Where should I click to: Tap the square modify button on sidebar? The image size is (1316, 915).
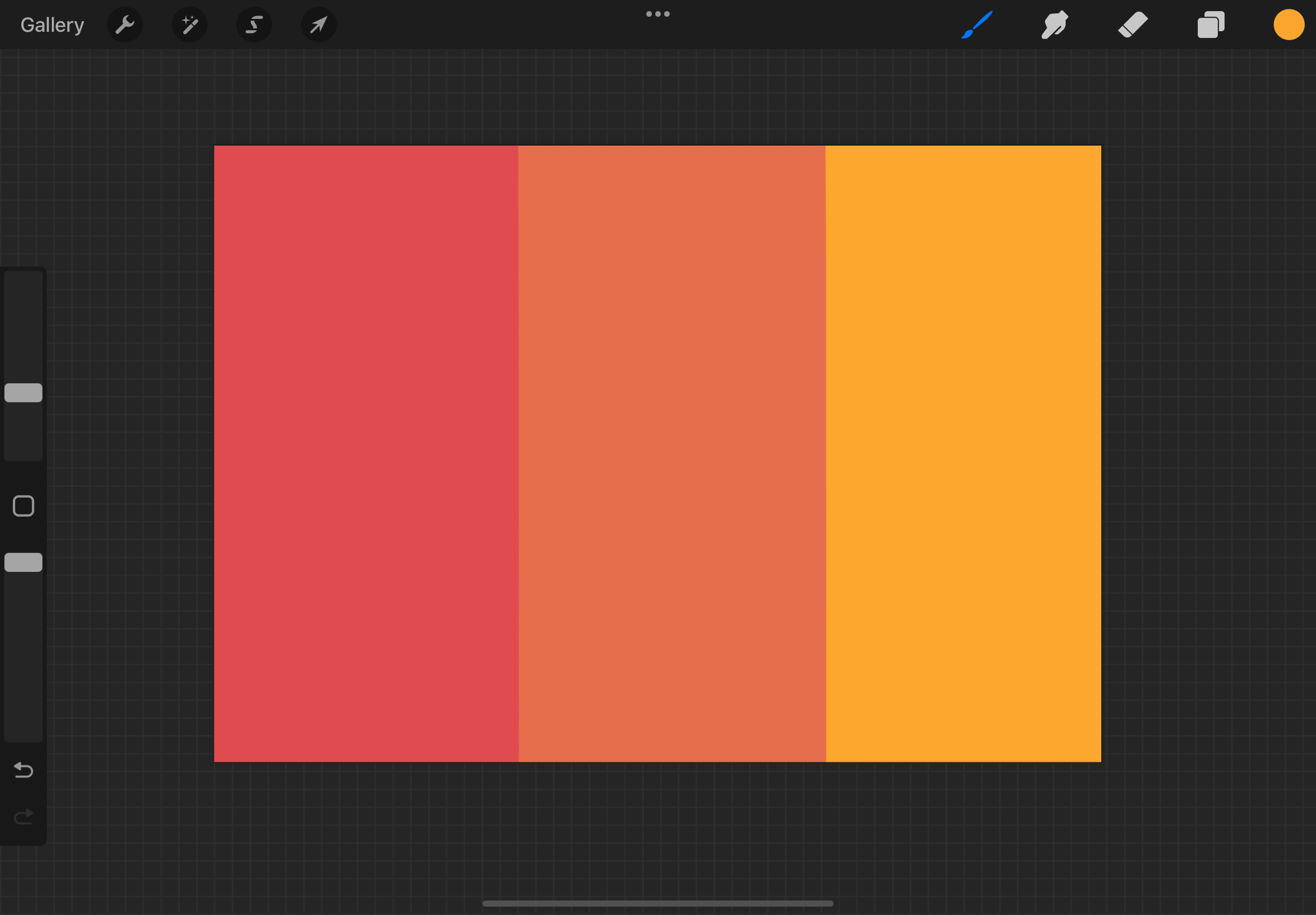pos(23,506)
